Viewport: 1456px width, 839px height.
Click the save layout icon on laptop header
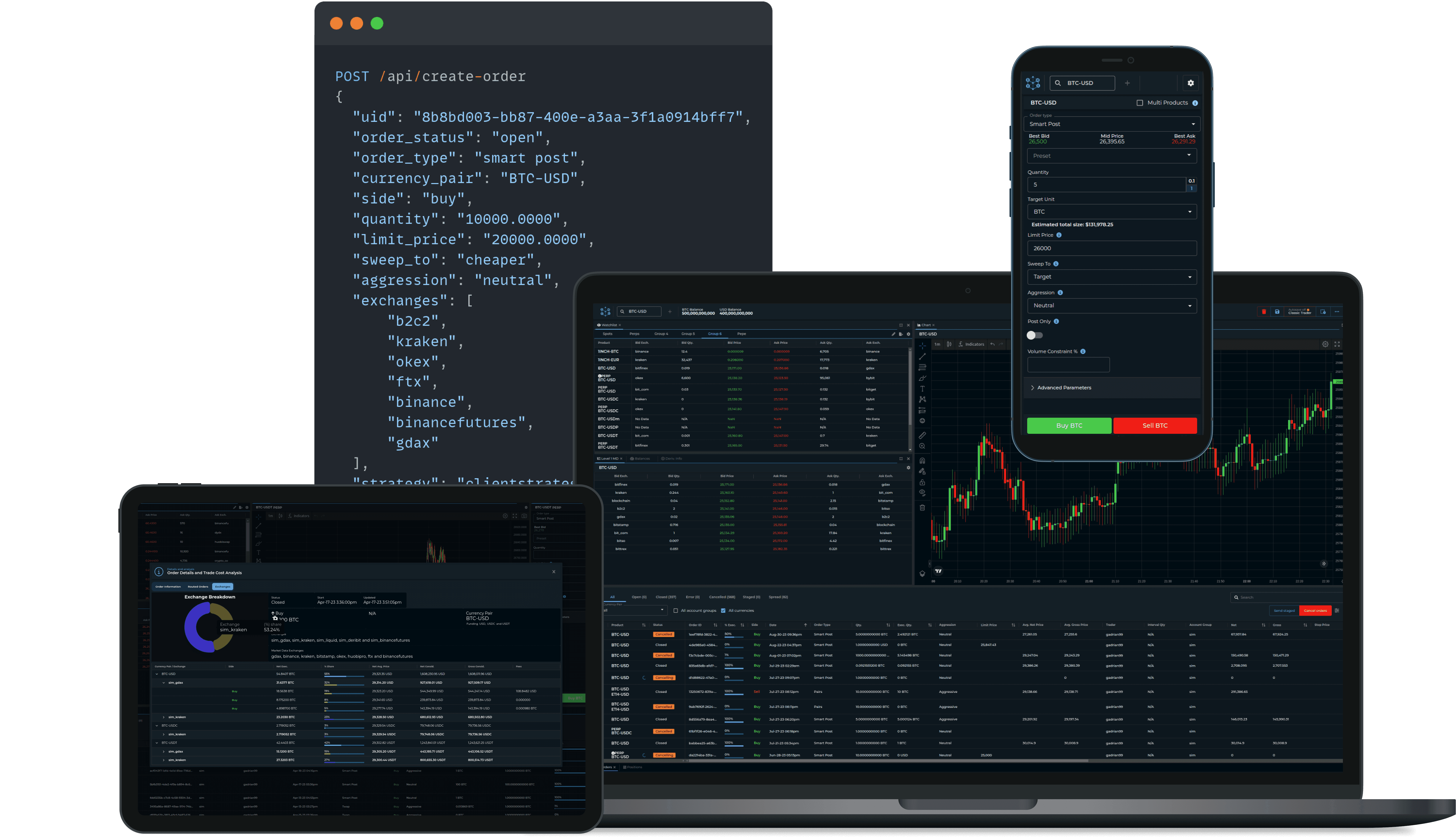click(x=1277, y=312)
